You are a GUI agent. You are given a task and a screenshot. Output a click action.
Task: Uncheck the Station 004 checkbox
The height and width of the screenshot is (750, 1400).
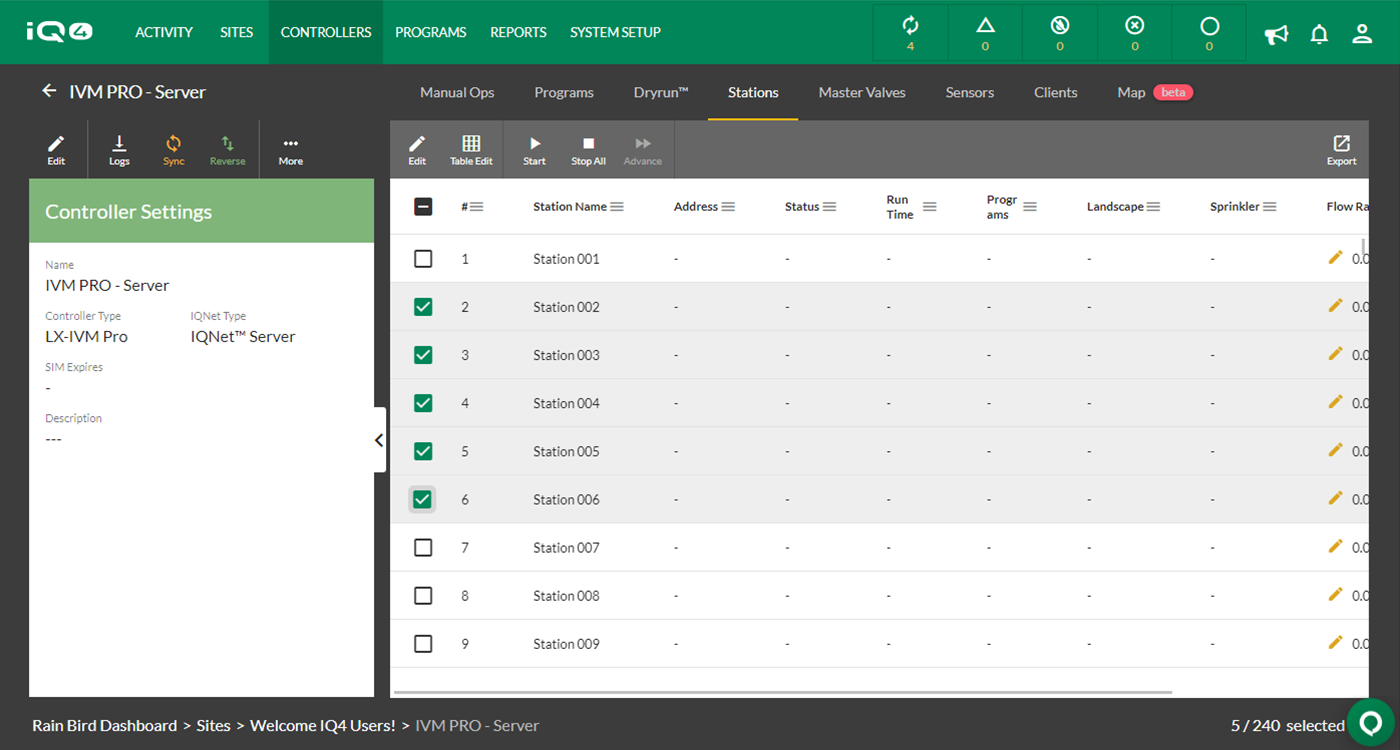tap(423, 403)
